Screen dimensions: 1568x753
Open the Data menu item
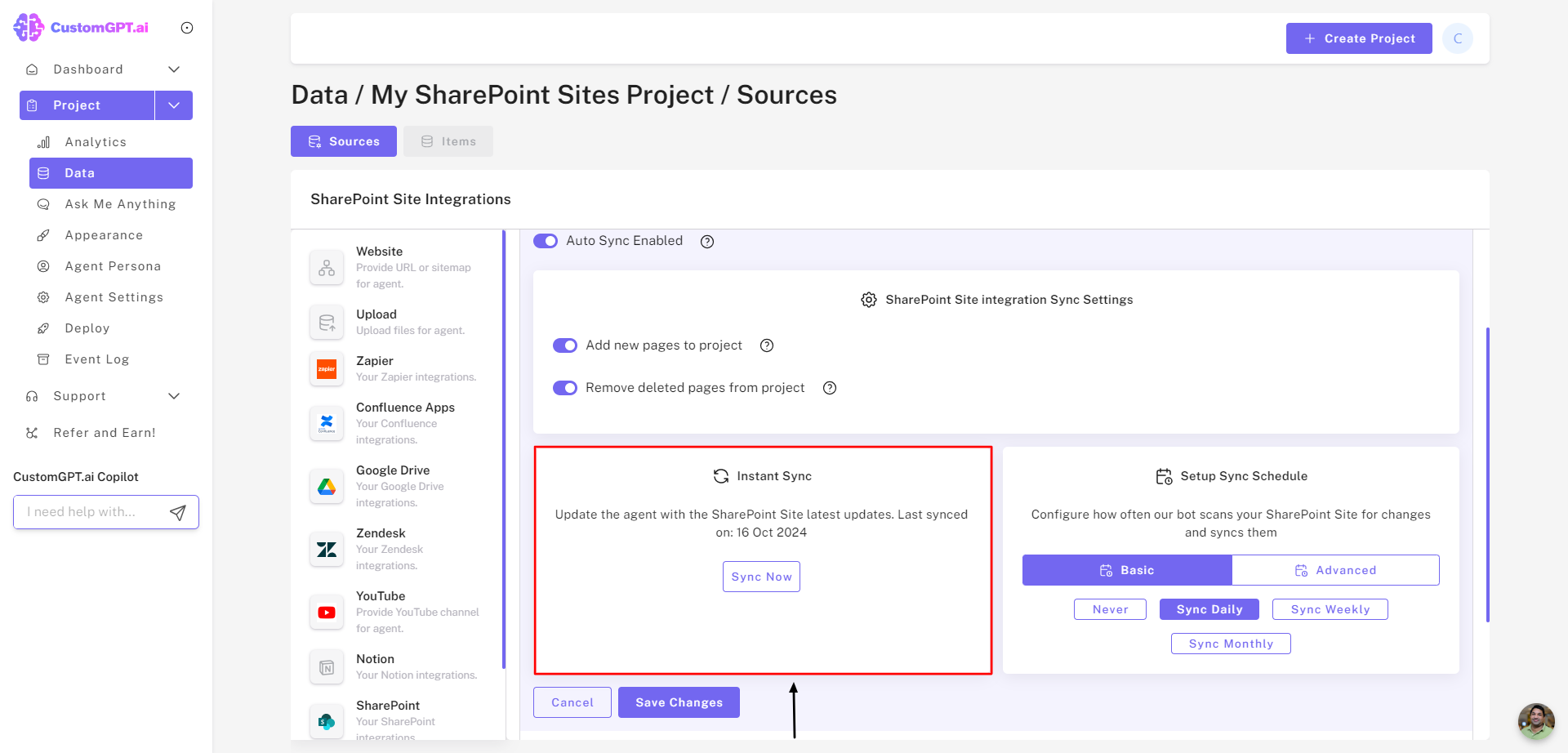111,173
